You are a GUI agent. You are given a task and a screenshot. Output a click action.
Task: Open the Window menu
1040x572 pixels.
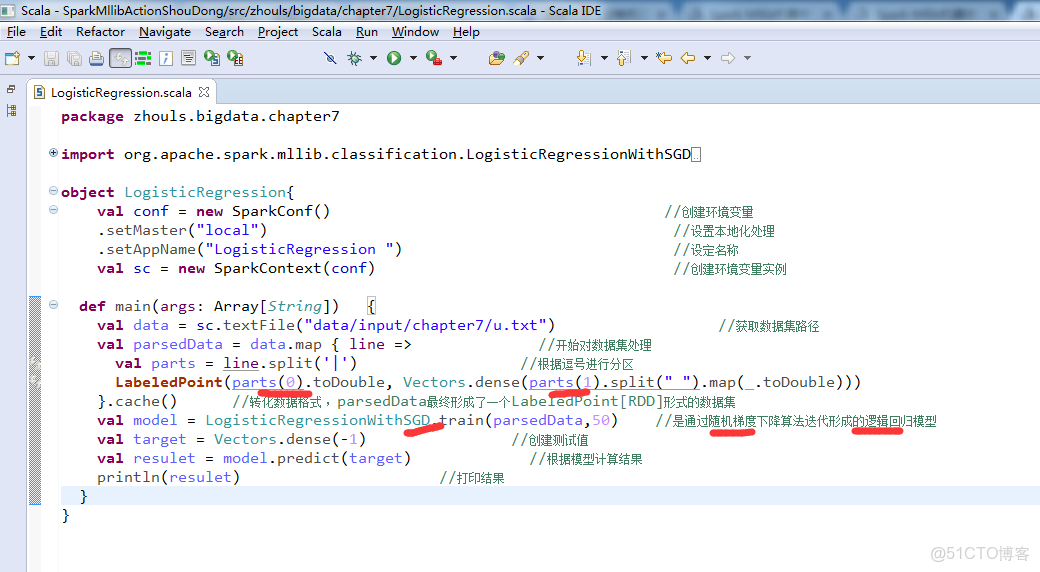tap(415, 32)
